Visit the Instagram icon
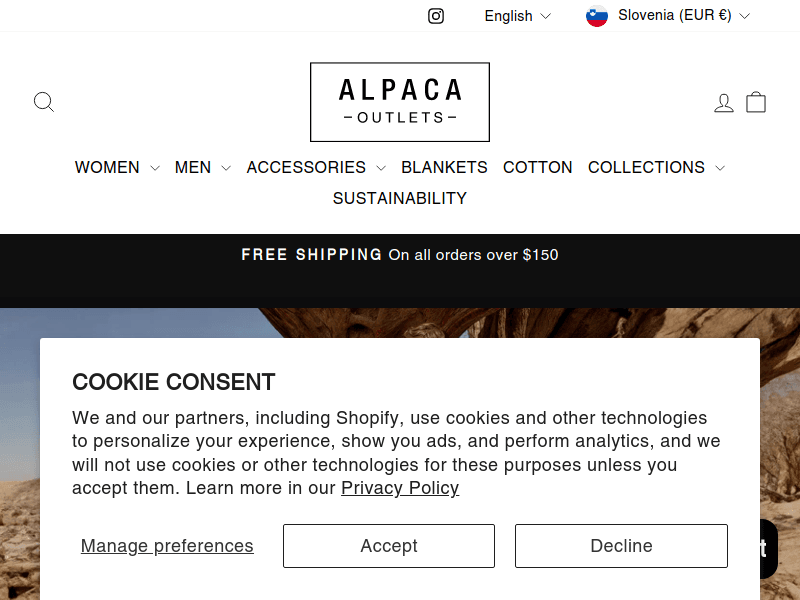This screenshot has height=600, width=800. point(436,16)
